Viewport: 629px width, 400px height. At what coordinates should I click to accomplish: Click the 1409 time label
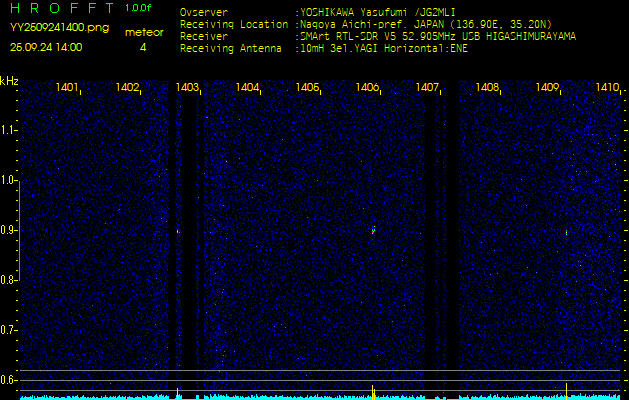click(547, 87)
